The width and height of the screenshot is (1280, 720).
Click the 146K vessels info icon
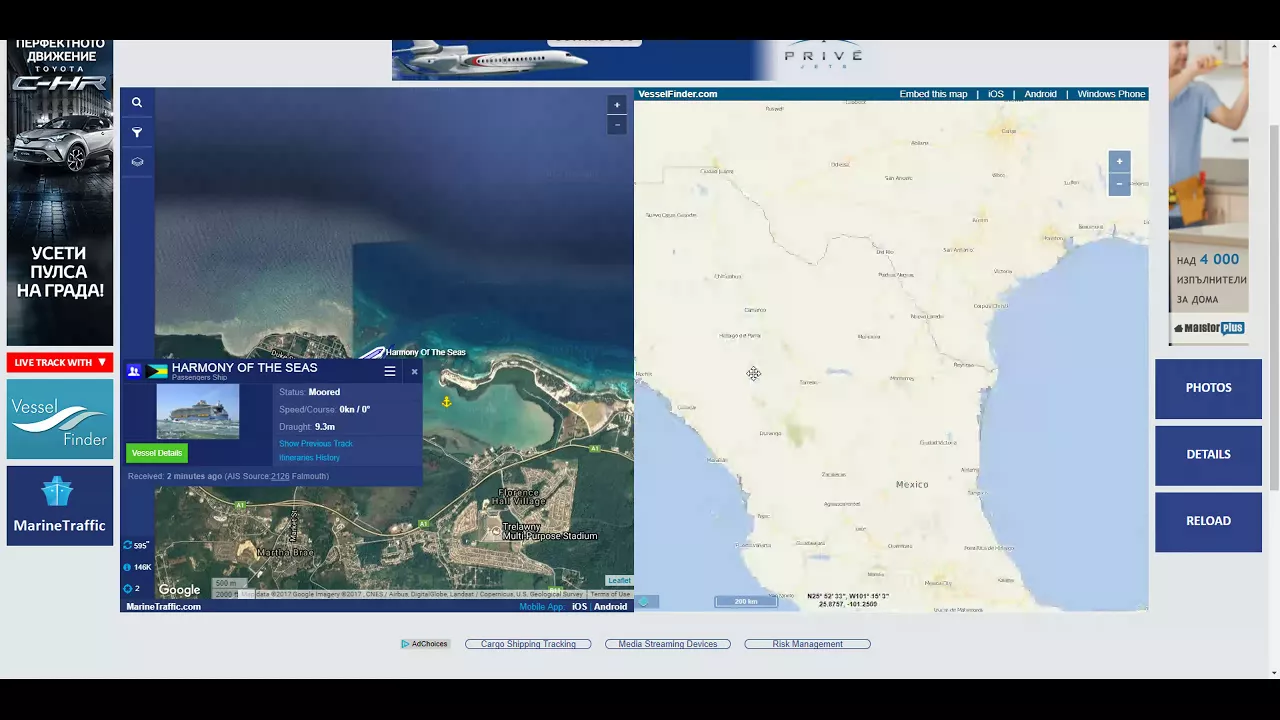(x=127, y=567)
